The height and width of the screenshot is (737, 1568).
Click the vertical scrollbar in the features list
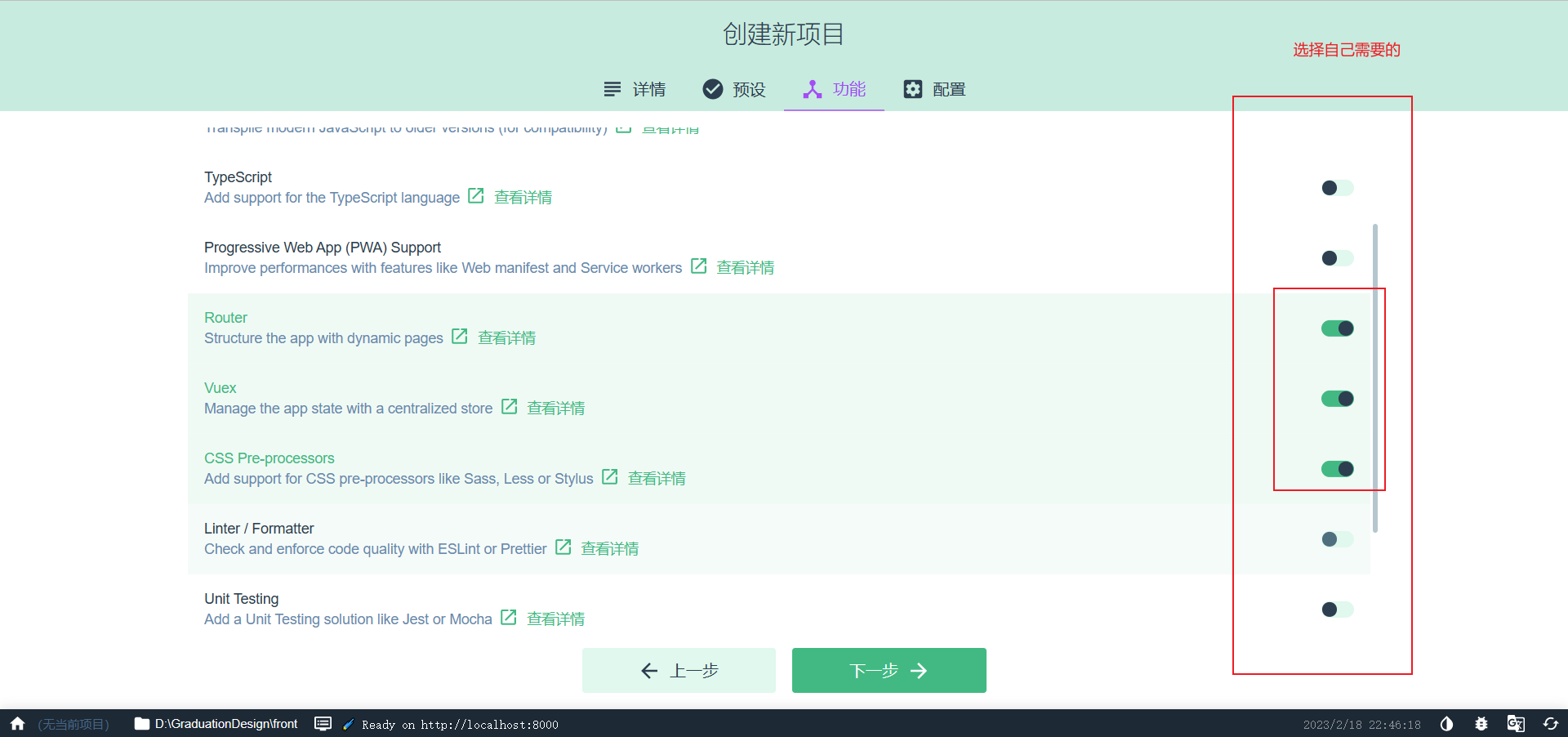pyautogui.click(x=1376, y=380)
